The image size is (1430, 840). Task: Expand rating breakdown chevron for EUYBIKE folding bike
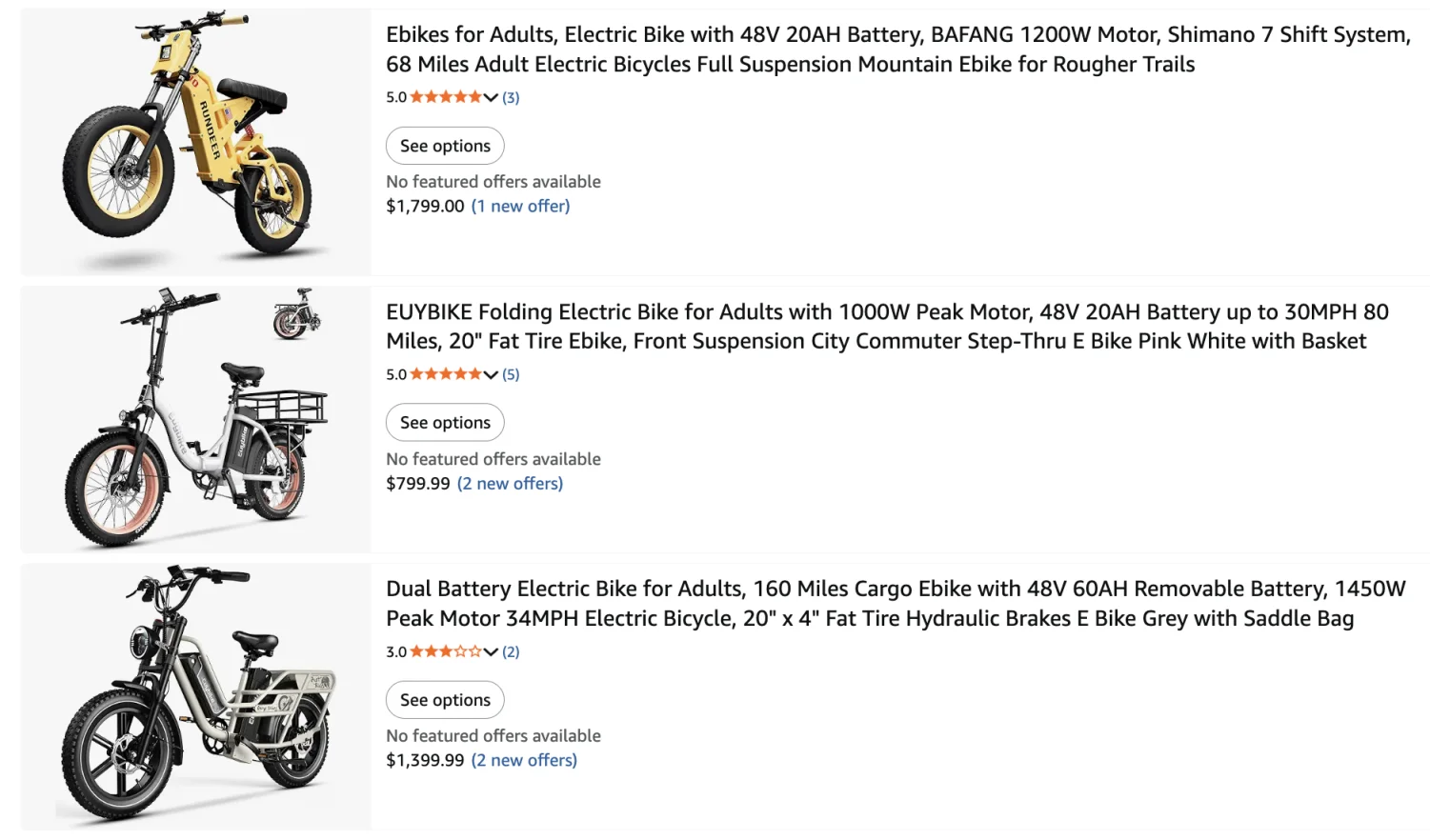[x=491, y=374]
